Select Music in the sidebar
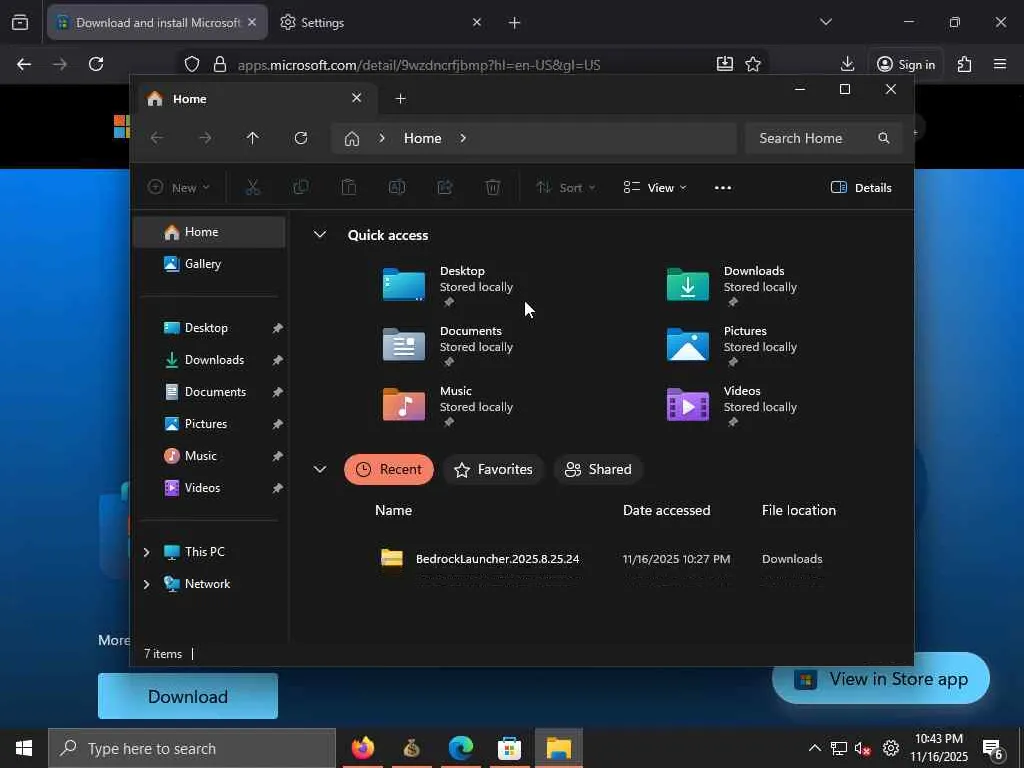1024x768 pixels. point(209,456)
